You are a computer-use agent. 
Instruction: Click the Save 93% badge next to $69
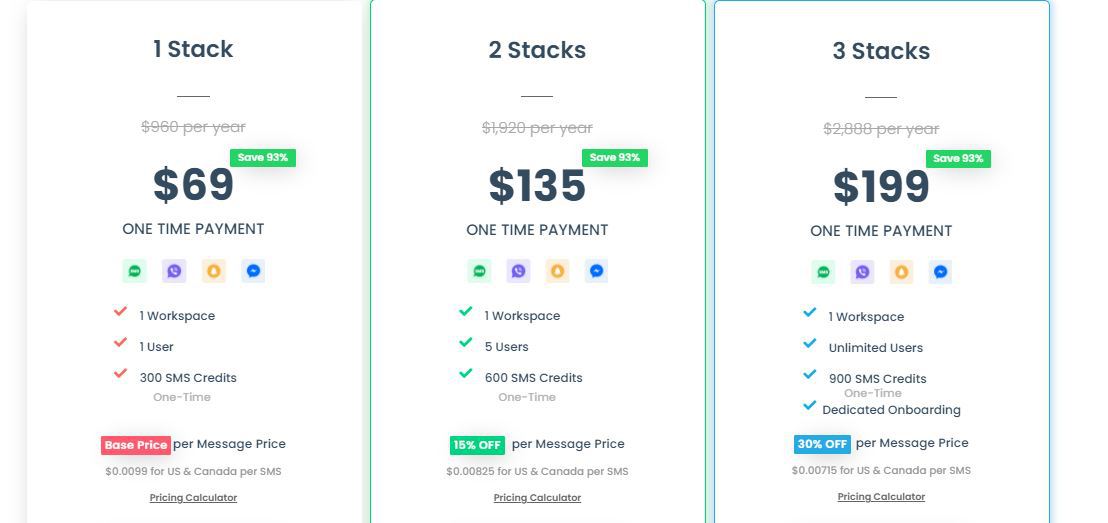tap(263, 157)
